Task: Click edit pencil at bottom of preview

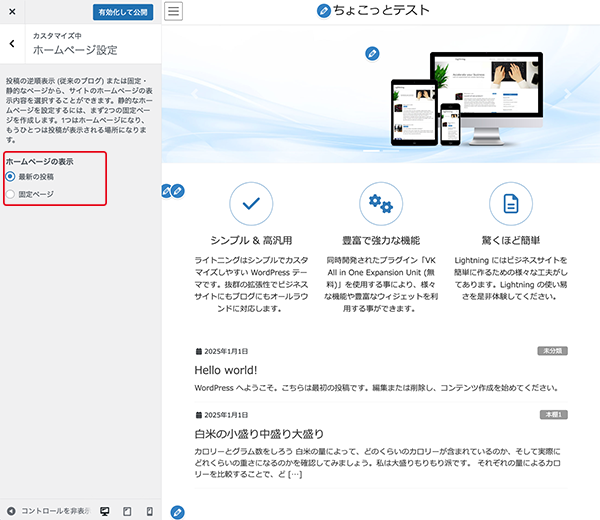Action: tap(179, 512)
